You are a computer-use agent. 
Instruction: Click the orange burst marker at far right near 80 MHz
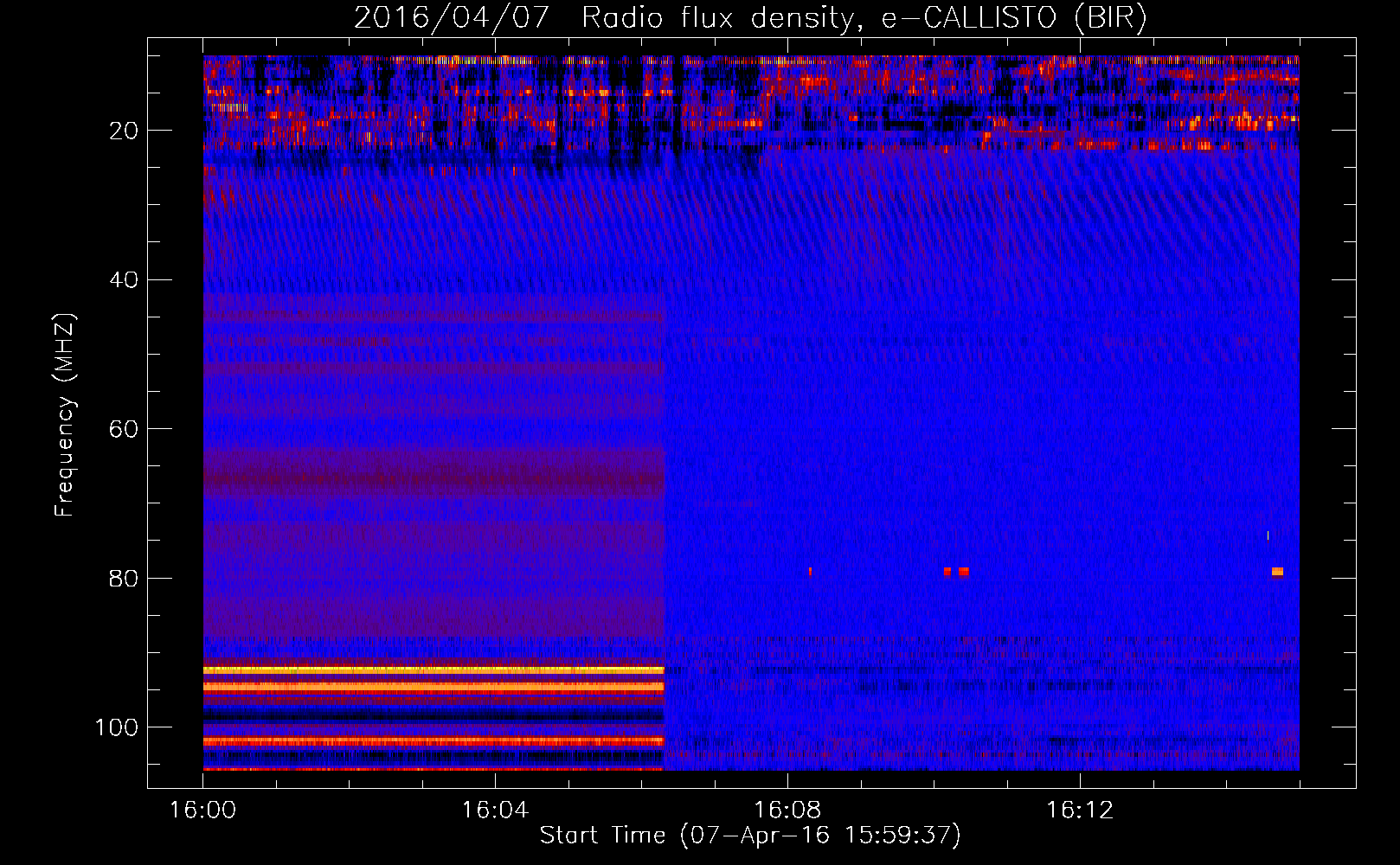(1277, 572)
